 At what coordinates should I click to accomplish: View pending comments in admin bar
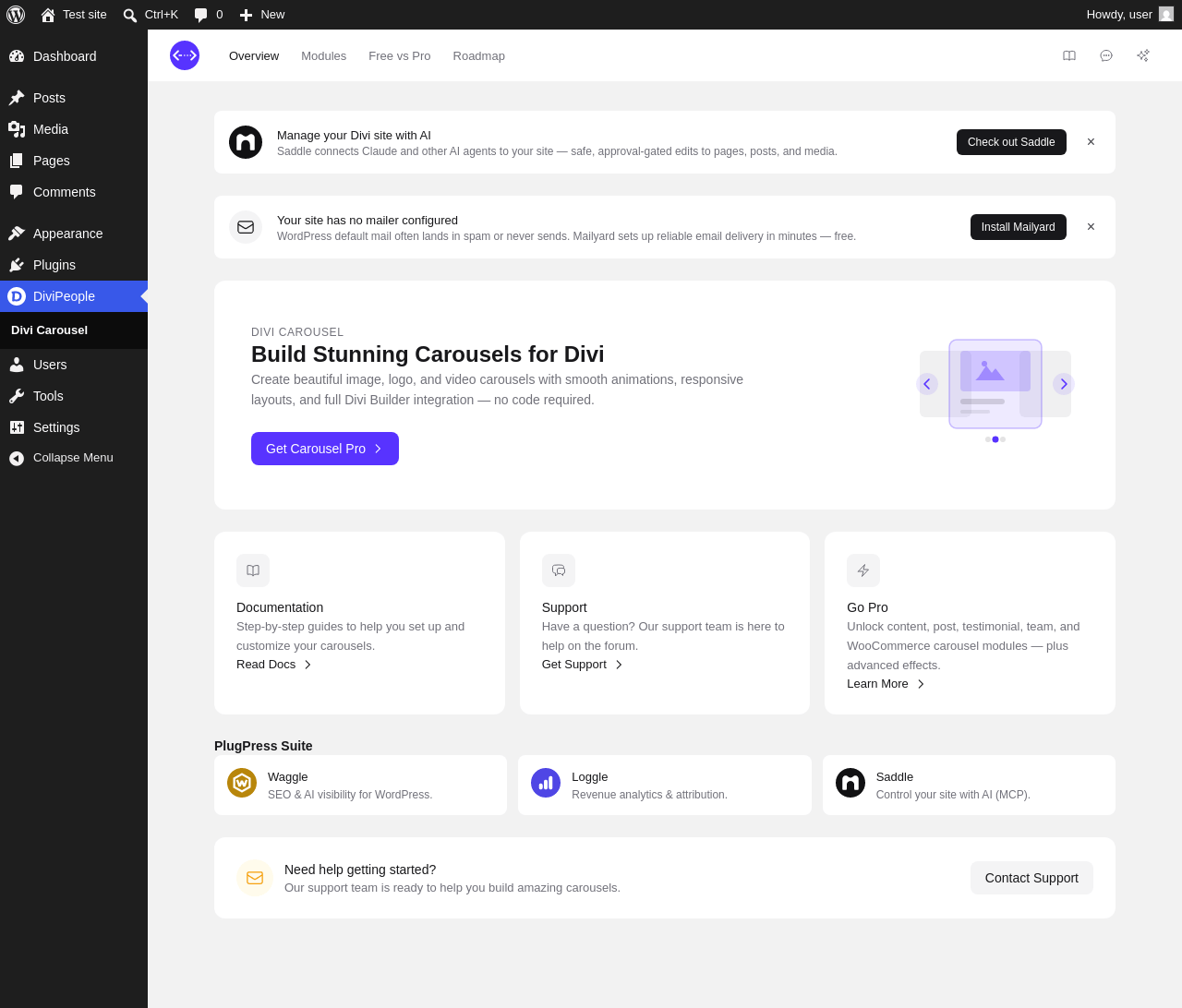[209, 15]
